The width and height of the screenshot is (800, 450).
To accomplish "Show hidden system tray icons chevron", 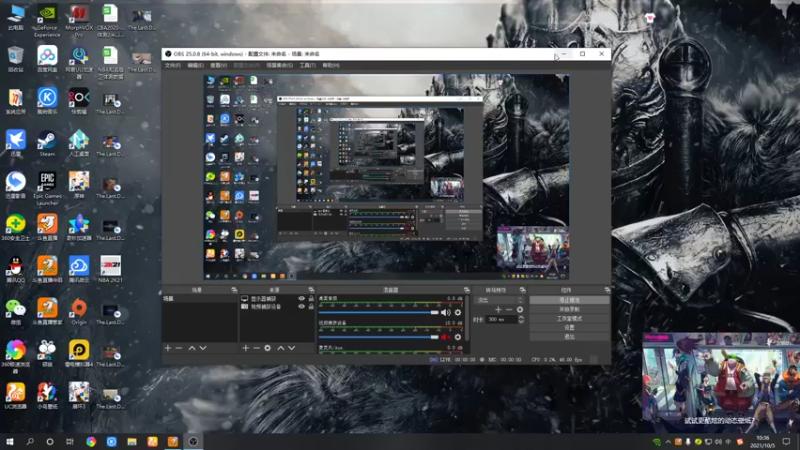I will tap(668, 442).
